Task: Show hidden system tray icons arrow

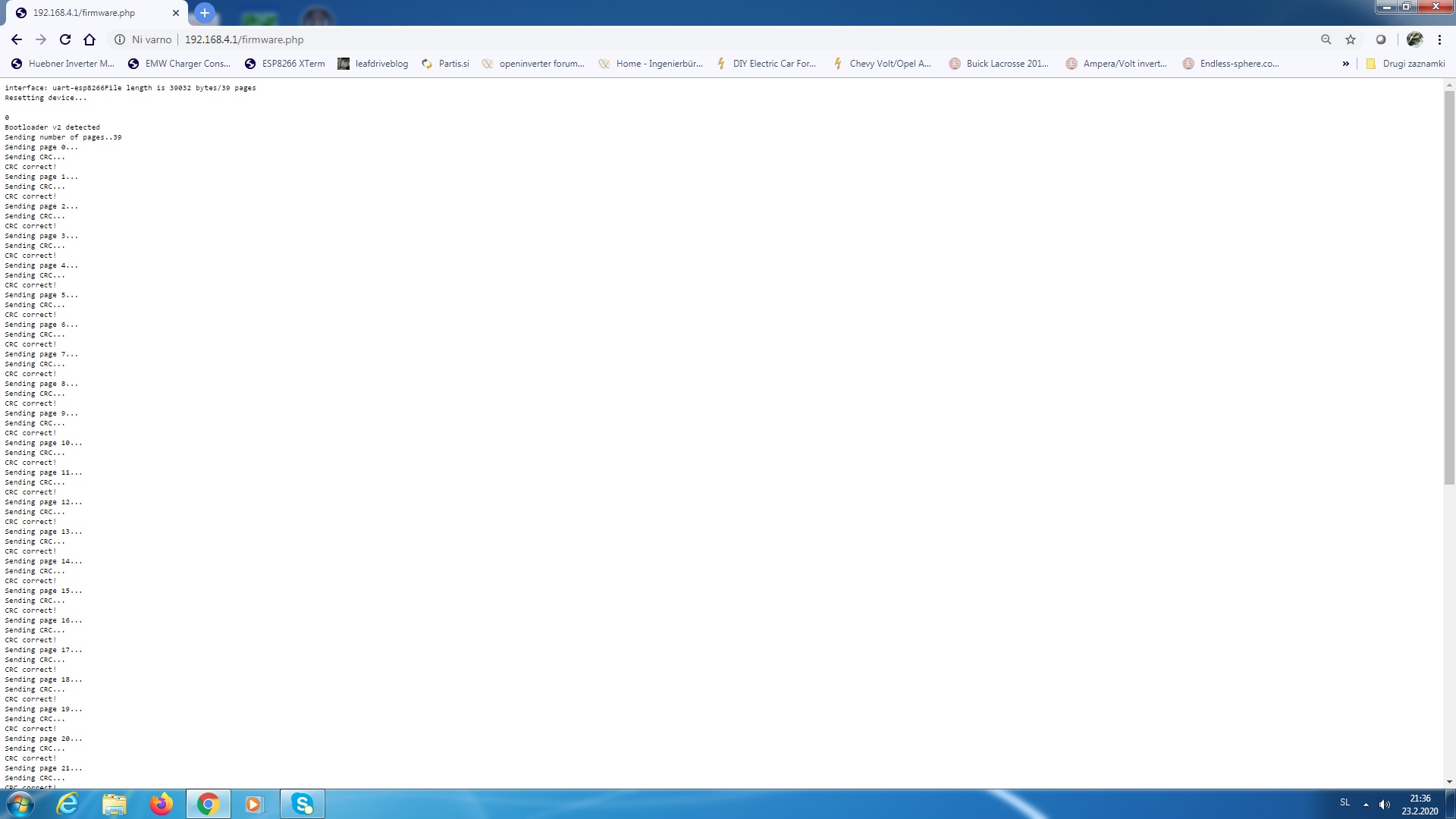Action: pos(1366,804)
